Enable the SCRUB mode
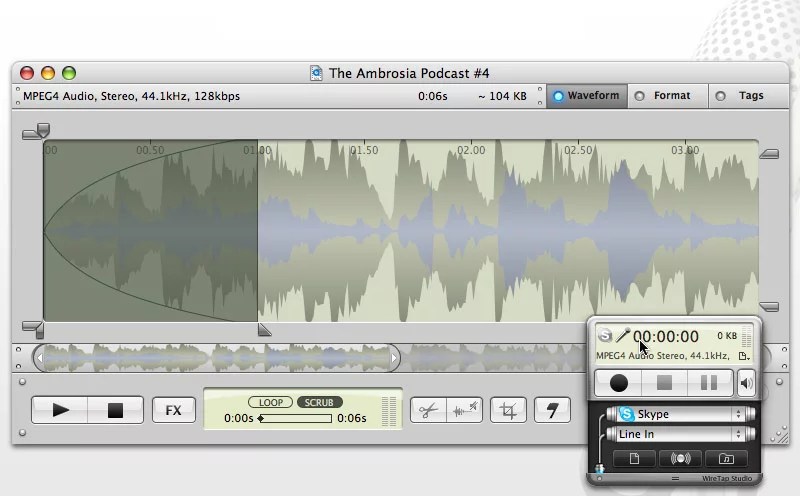800x496 pixels. tap(319, 402)
